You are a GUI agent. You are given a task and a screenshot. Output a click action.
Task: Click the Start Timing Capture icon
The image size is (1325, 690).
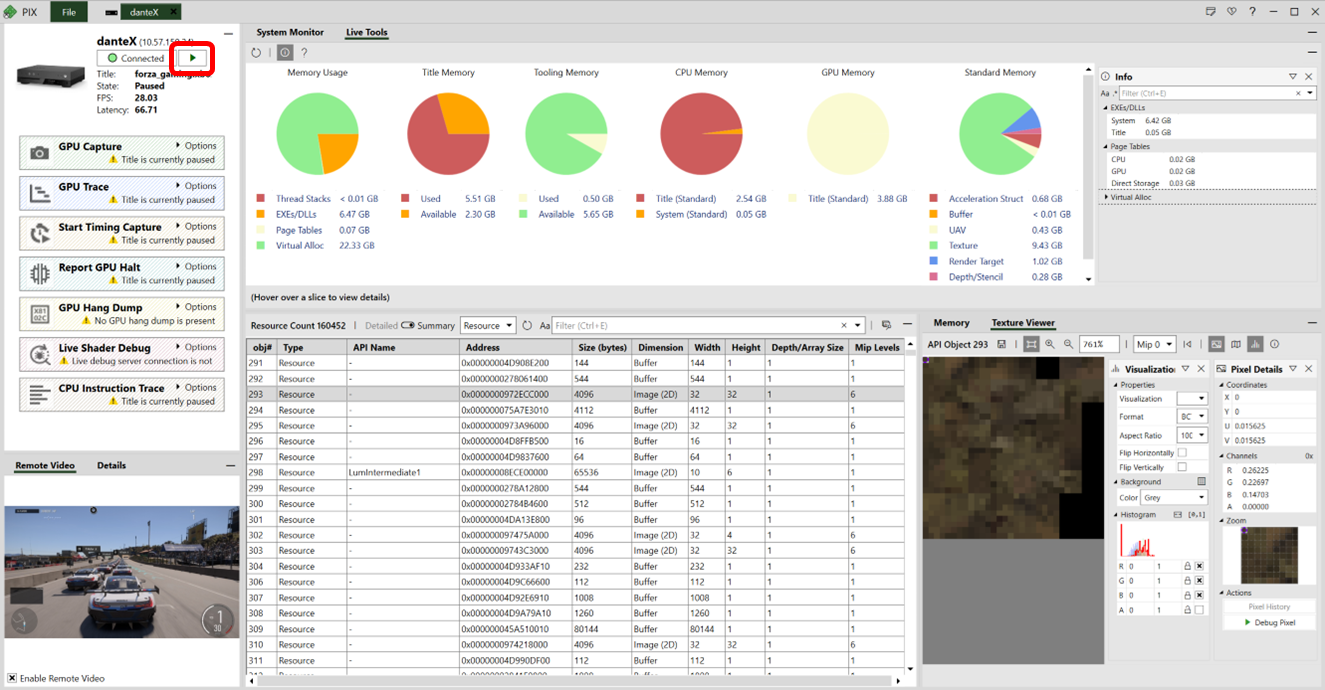(x=39, y=234)
